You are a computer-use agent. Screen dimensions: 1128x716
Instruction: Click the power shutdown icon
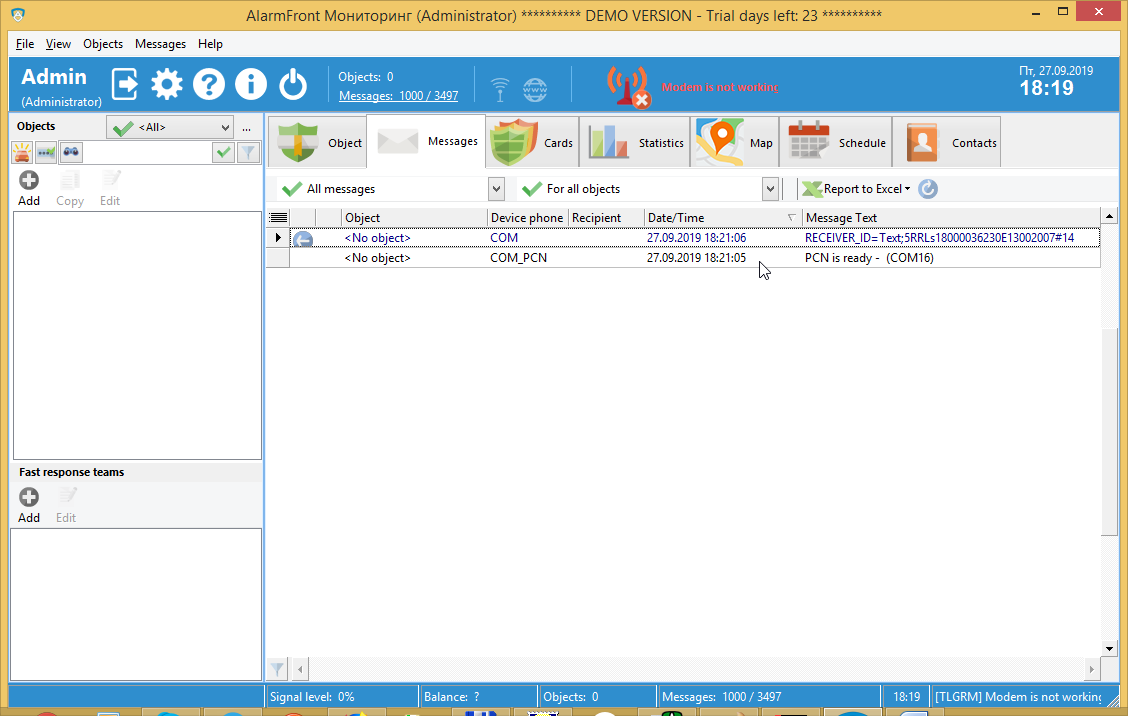point(293,84)
